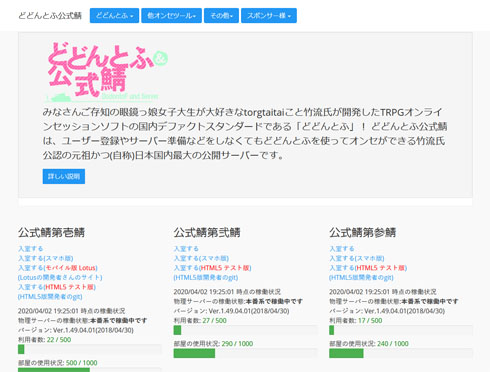490x372 pixels.
Task: Enter 第参鯖 via the 入室する link
Action: coord(342,249)
